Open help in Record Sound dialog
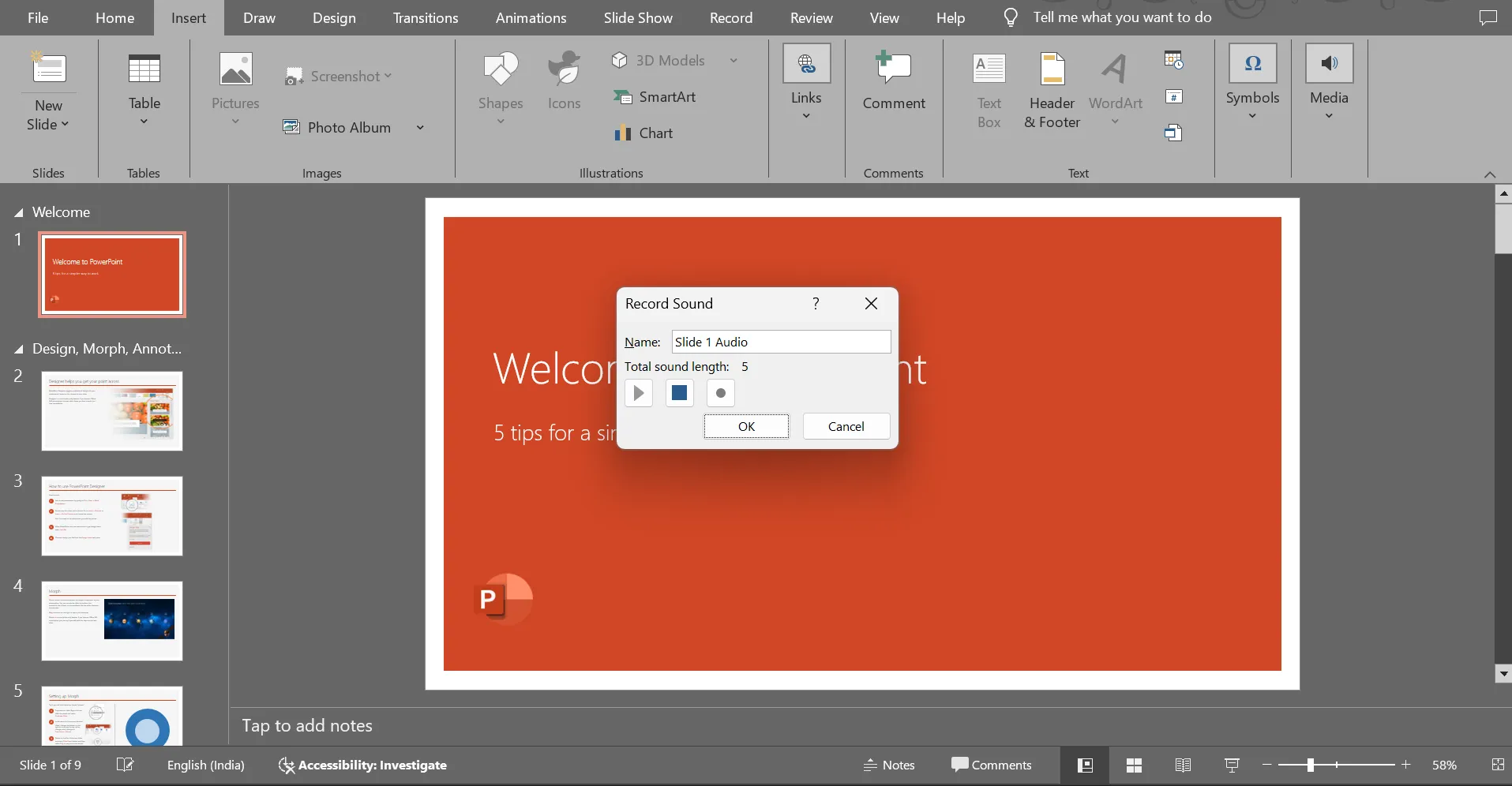The height and width of the screenshot is (786, 1512). (x=816, y=304)
